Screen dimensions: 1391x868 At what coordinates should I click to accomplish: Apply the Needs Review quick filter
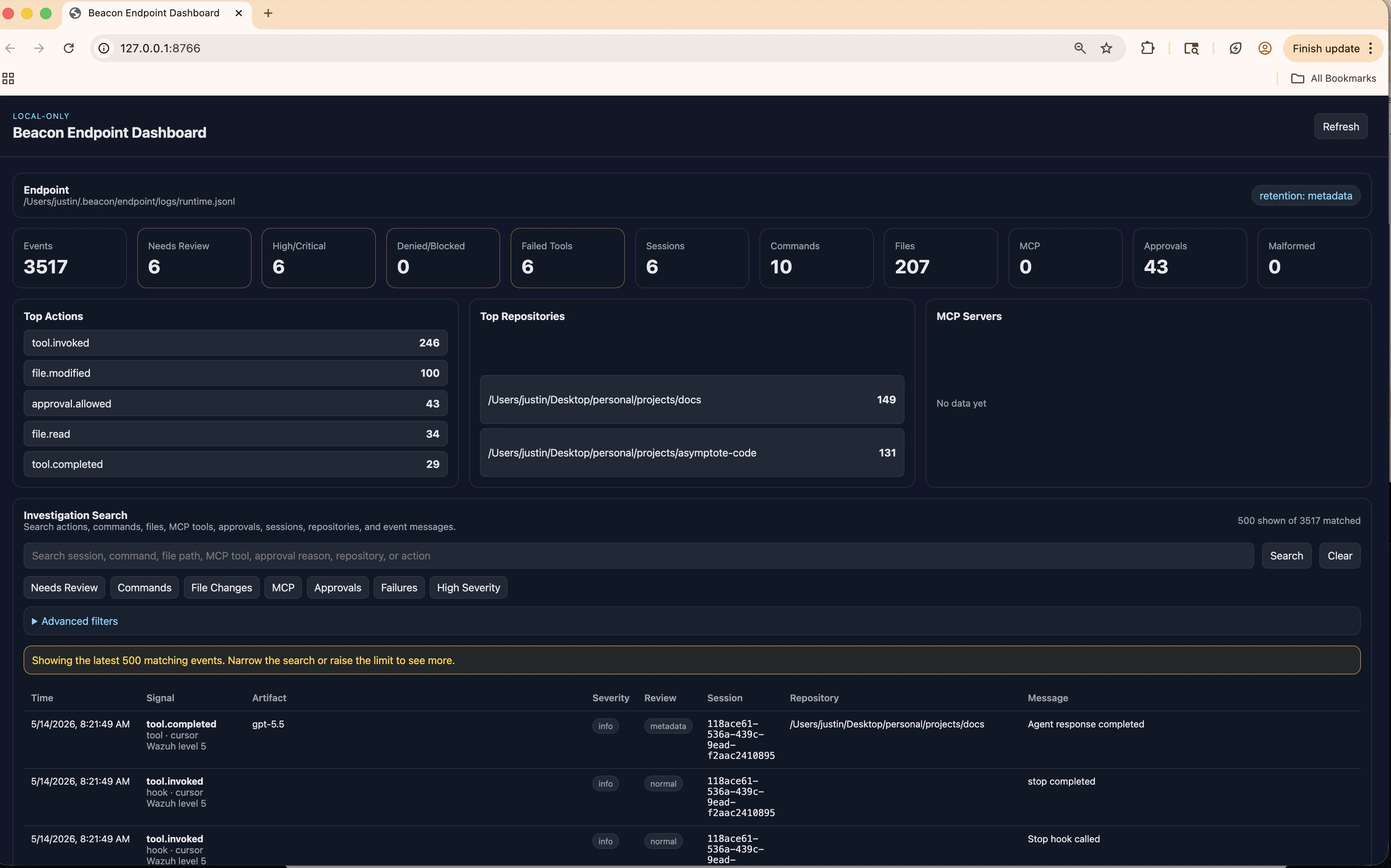(x=64, y=588)
